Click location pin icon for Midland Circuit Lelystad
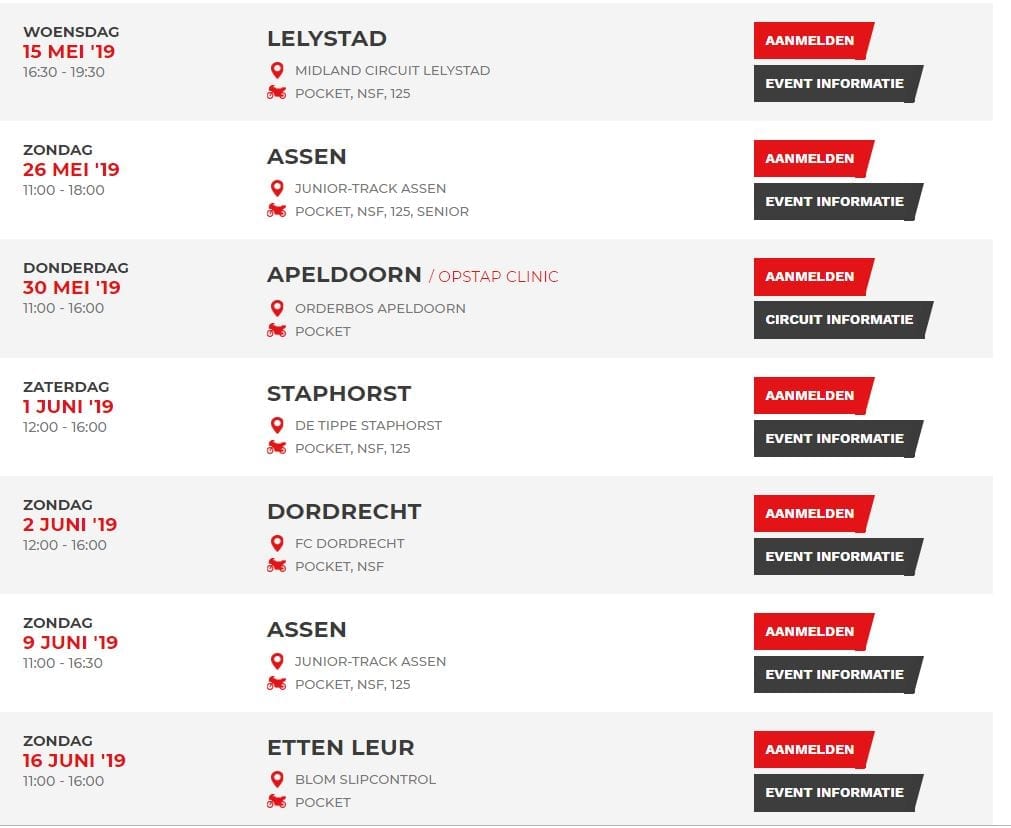The width and height of the screenshot is (1011, 828). point(277,70)
